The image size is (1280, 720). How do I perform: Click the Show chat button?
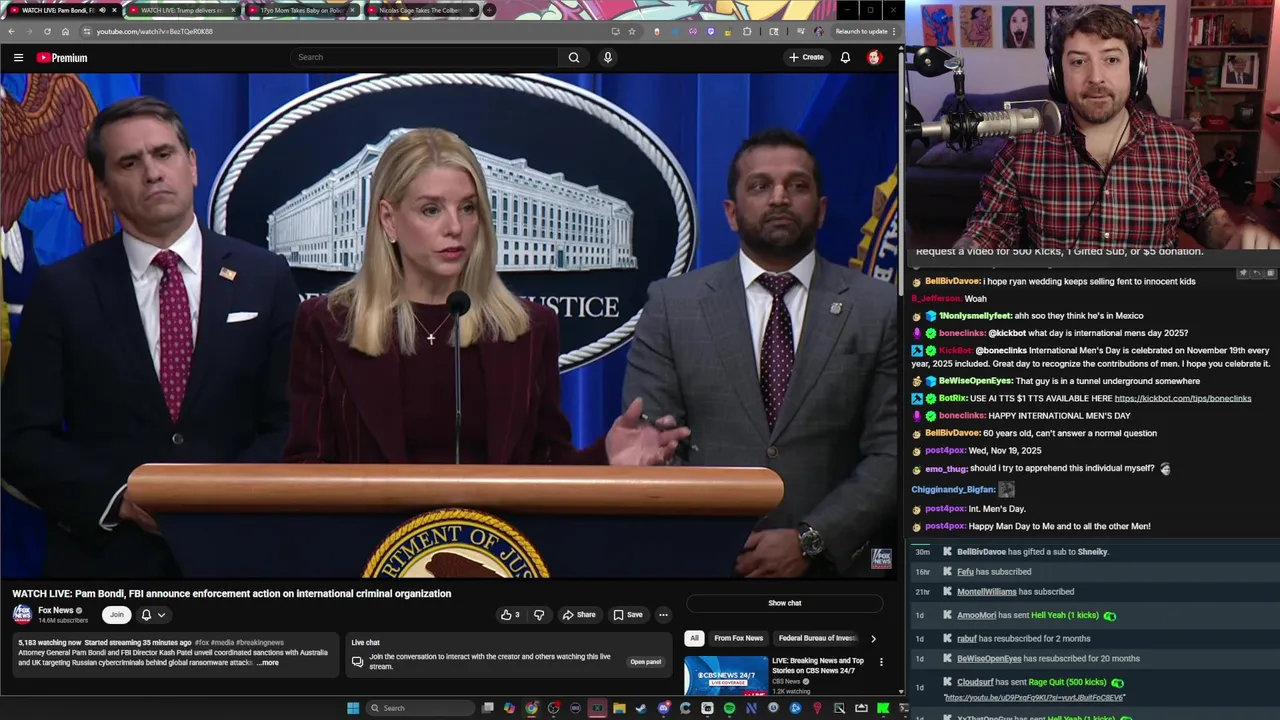pos(785,603)
